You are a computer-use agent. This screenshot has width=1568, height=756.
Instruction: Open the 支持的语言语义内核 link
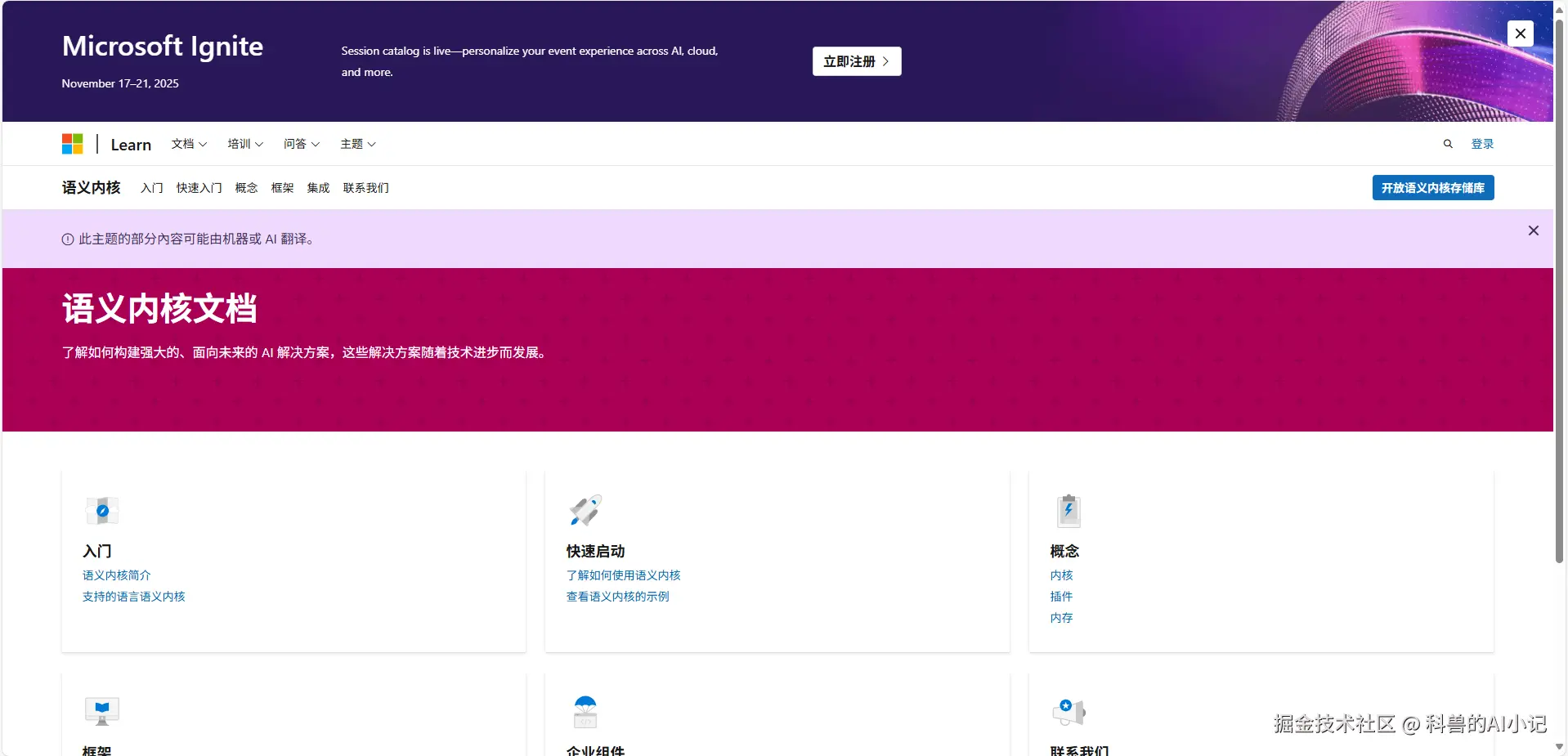pyautogui.click(x=134, y=597)
